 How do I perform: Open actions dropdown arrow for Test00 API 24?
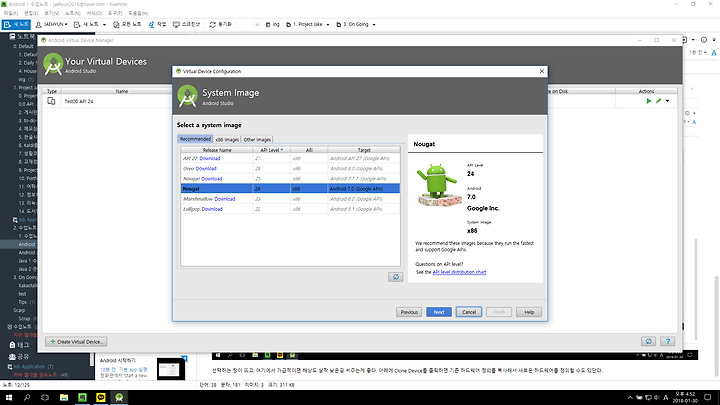[x=667, y=101]
